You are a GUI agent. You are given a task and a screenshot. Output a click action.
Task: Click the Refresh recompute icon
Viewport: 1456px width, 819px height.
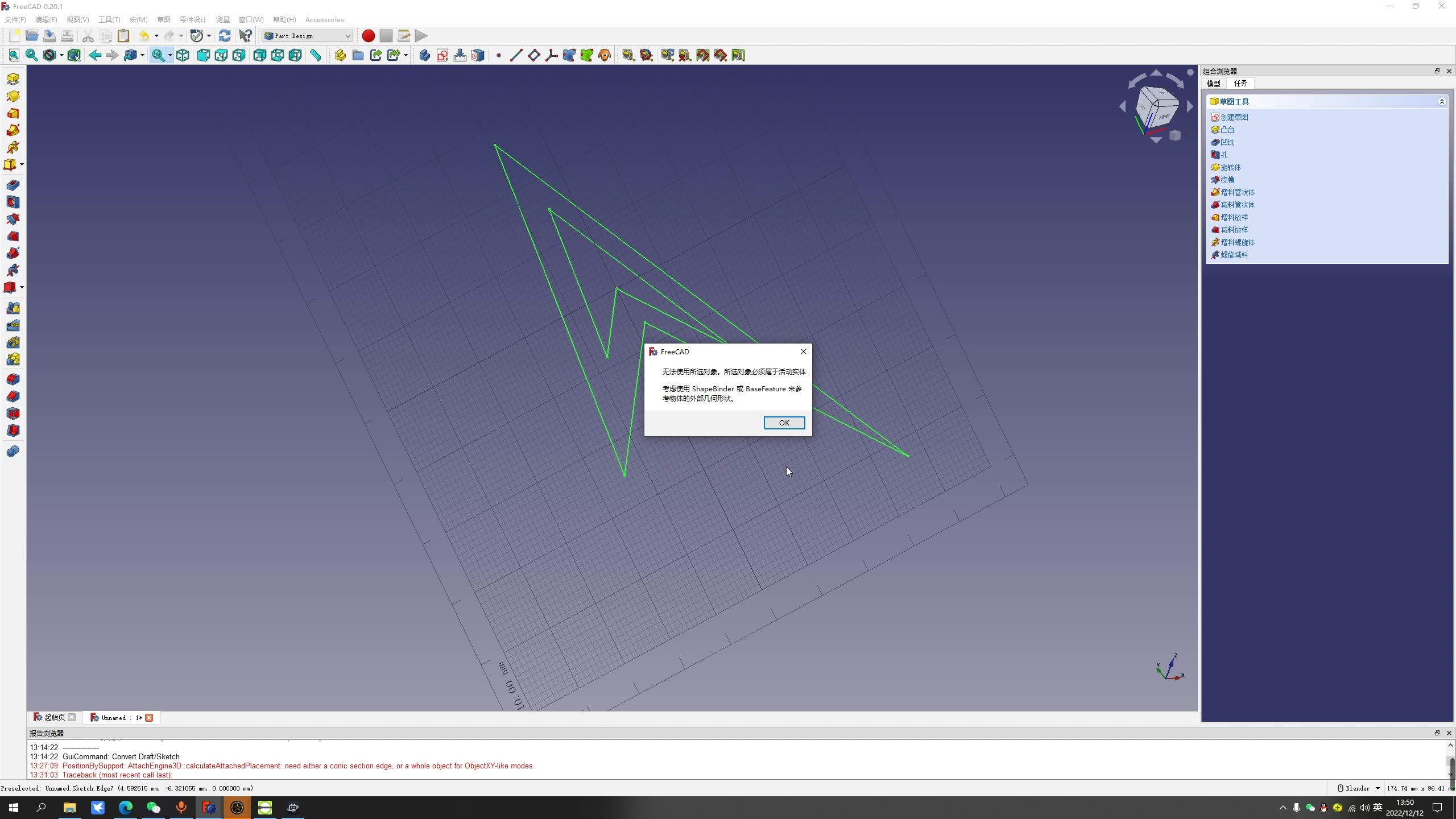point(225,36)
